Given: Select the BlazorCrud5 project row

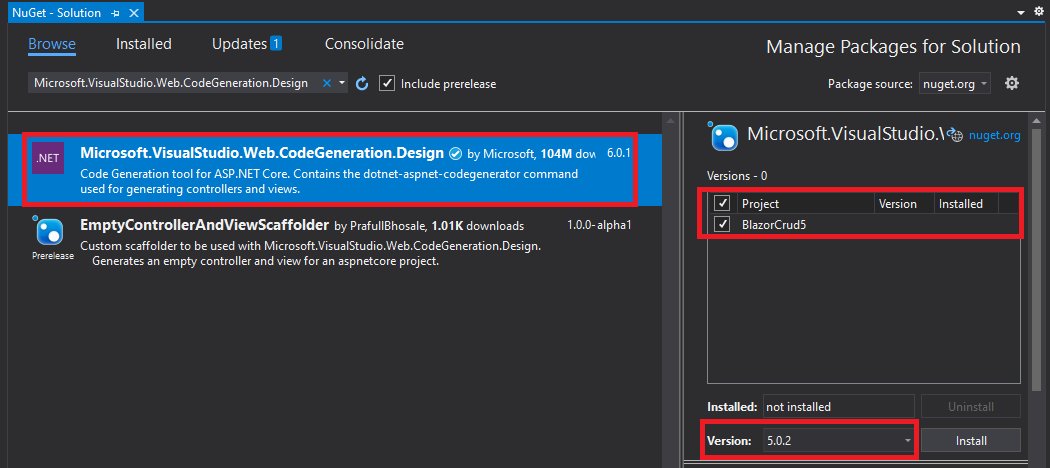Looking at the screenshot, I should [x=864, y=224].
